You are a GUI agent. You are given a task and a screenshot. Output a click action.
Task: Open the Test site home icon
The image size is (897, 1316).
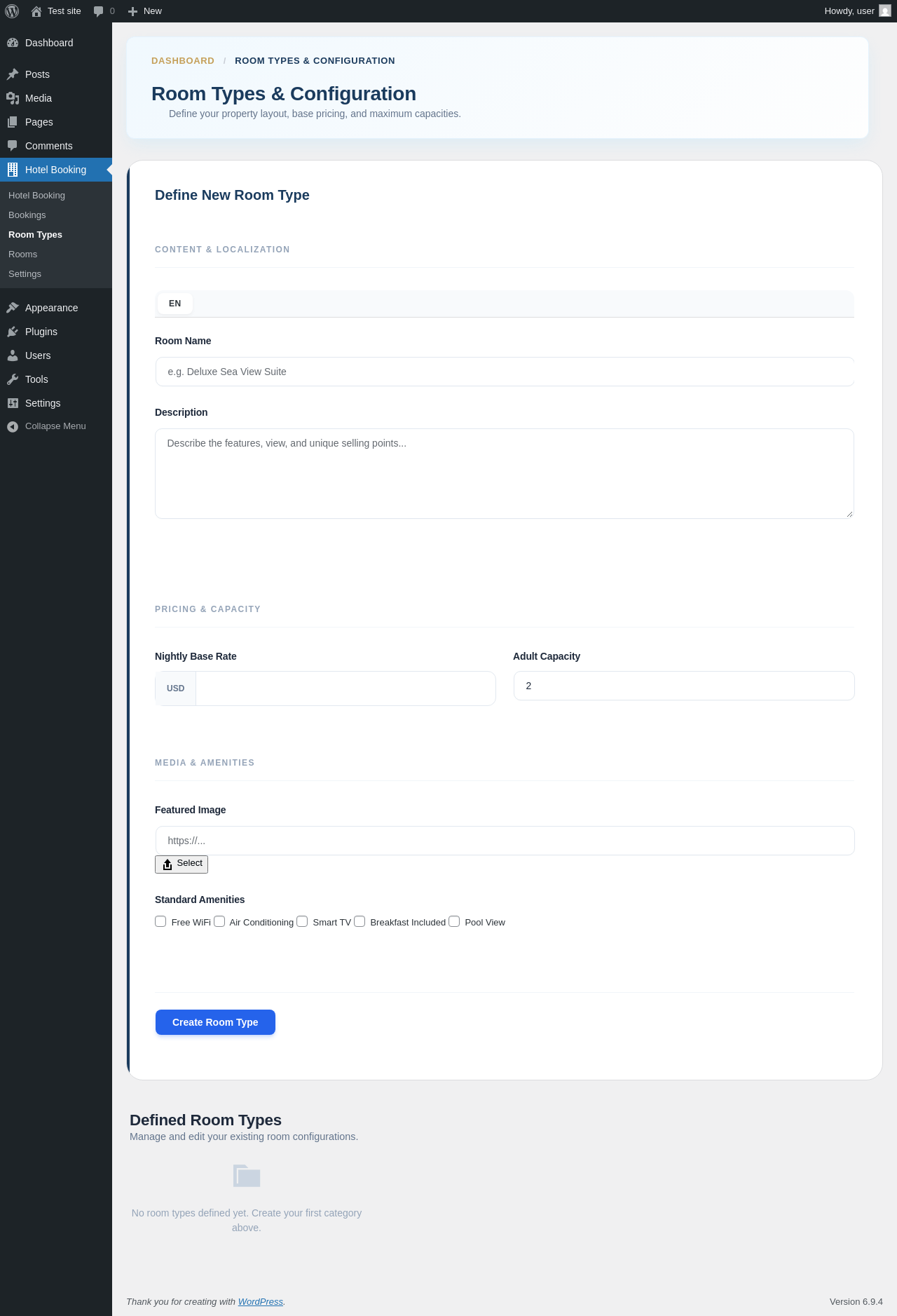[x=36, y=11]
